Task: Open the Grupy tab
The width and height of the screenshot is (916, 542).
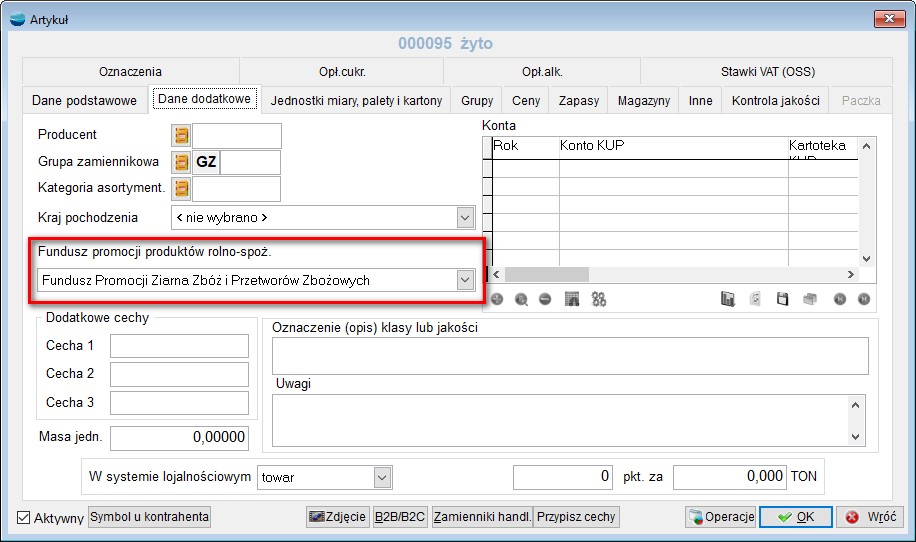Action: click(x=477, y=100)
